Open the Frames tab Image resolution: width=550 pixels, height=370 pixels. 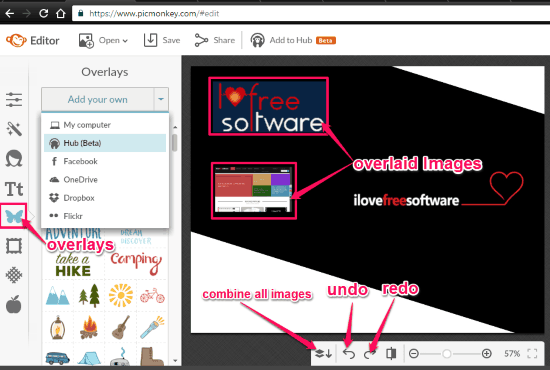[14, 245]
